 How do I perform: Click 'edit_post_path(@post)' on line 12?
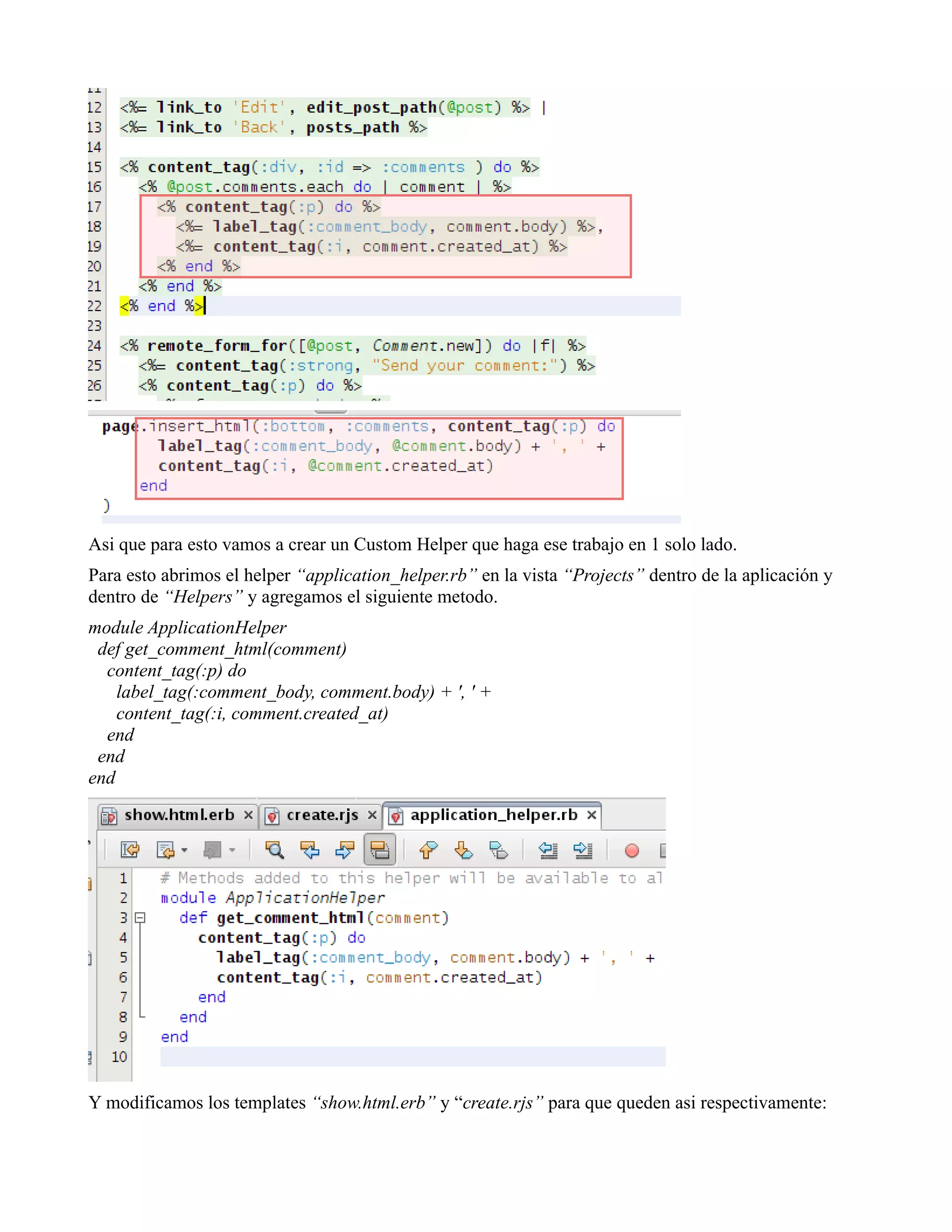403,108
